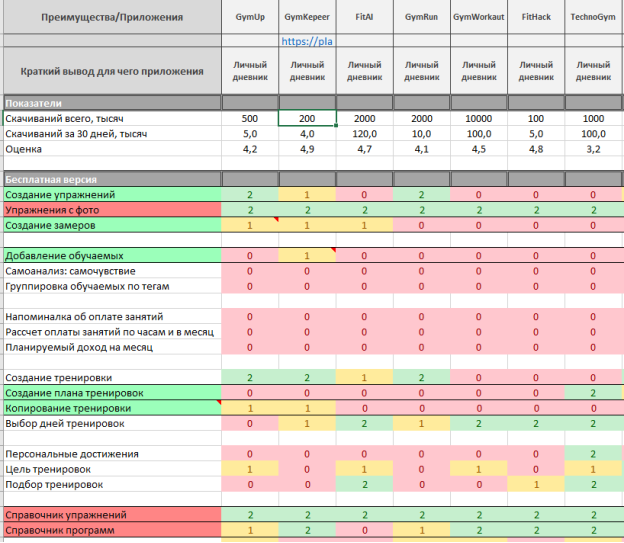Viewport: 624px width, 543px height.
Task: Select the TechnoGym Личный дневник cell
Action: [x=593, y=71]
